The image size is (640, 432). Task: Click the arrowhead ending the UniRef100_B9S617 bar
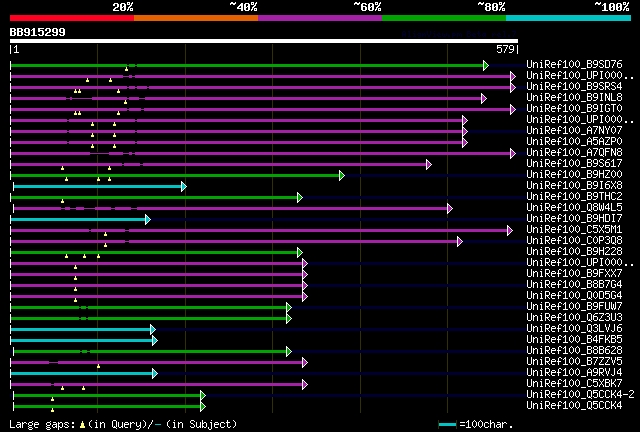(x=429, y=165)
